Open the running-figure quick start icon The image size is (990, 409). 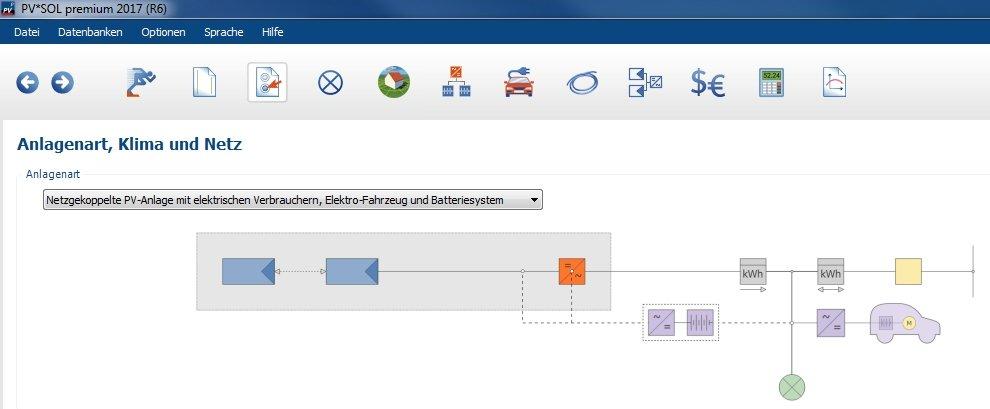click(140, 82)
